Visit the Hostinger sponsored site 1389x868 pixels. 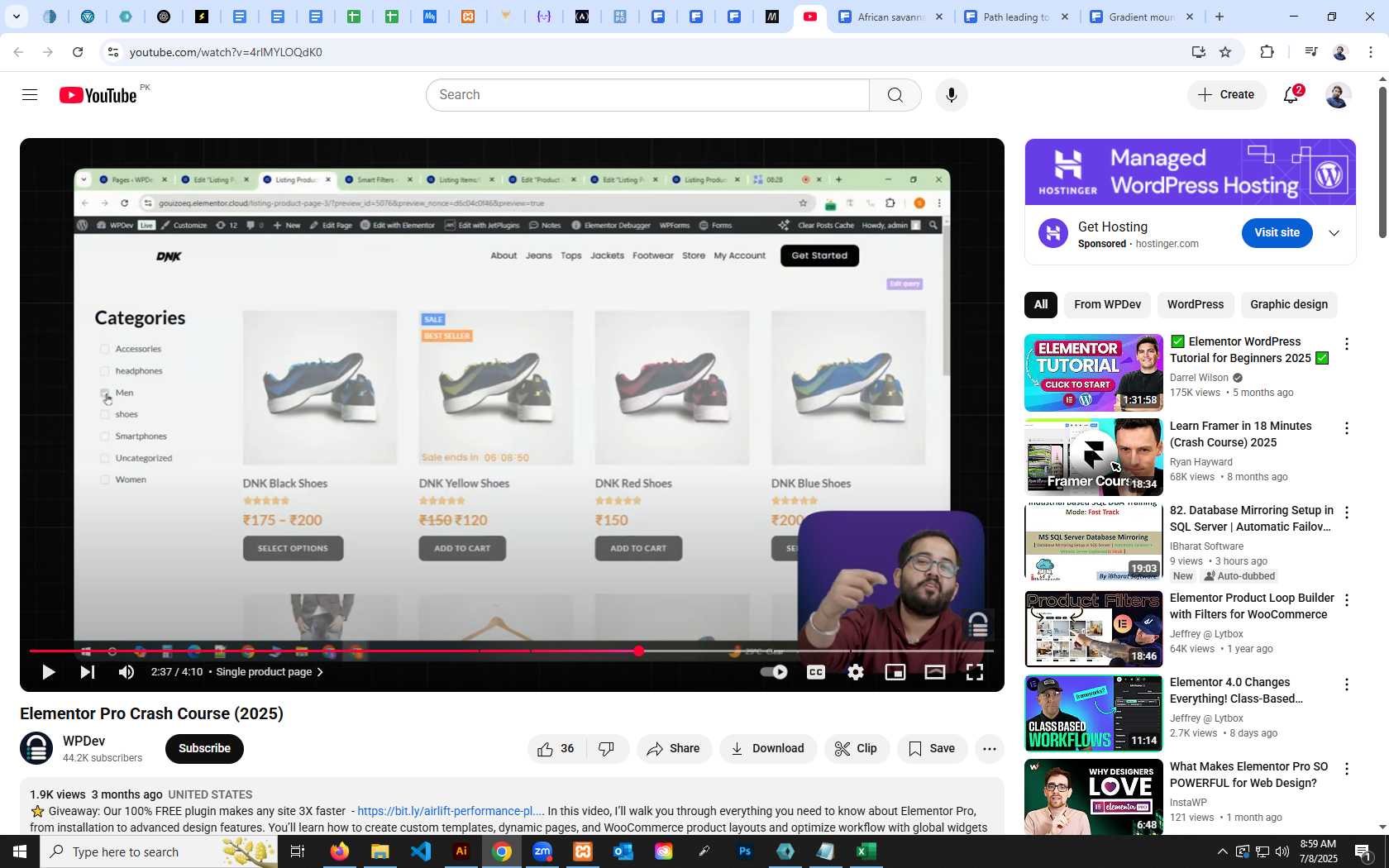tap(1277, 233)
